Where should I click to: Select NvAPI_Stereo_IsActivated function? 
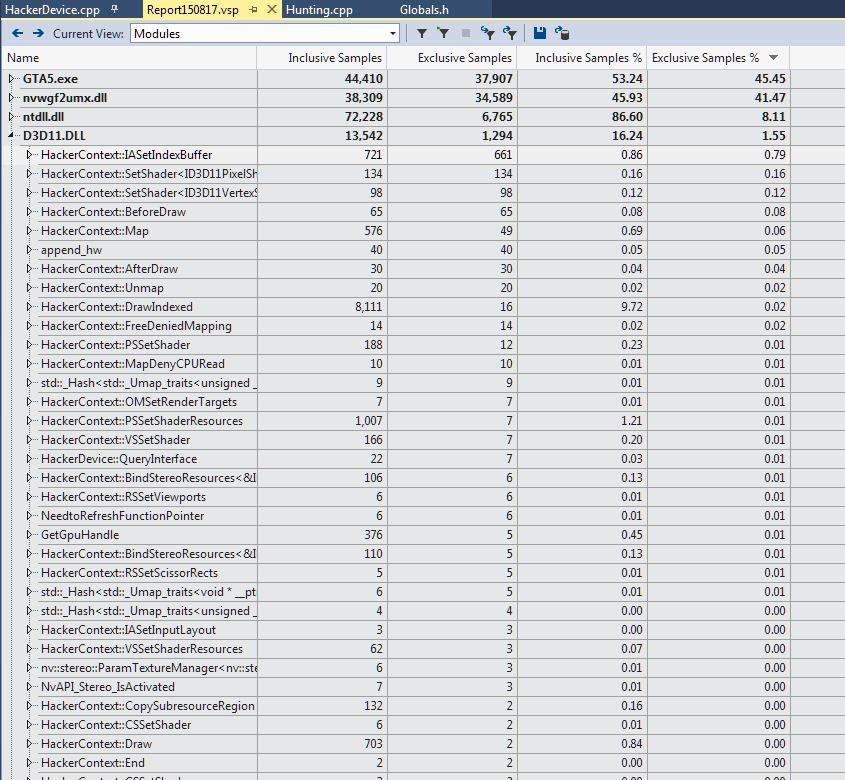(x=108, y=687)
